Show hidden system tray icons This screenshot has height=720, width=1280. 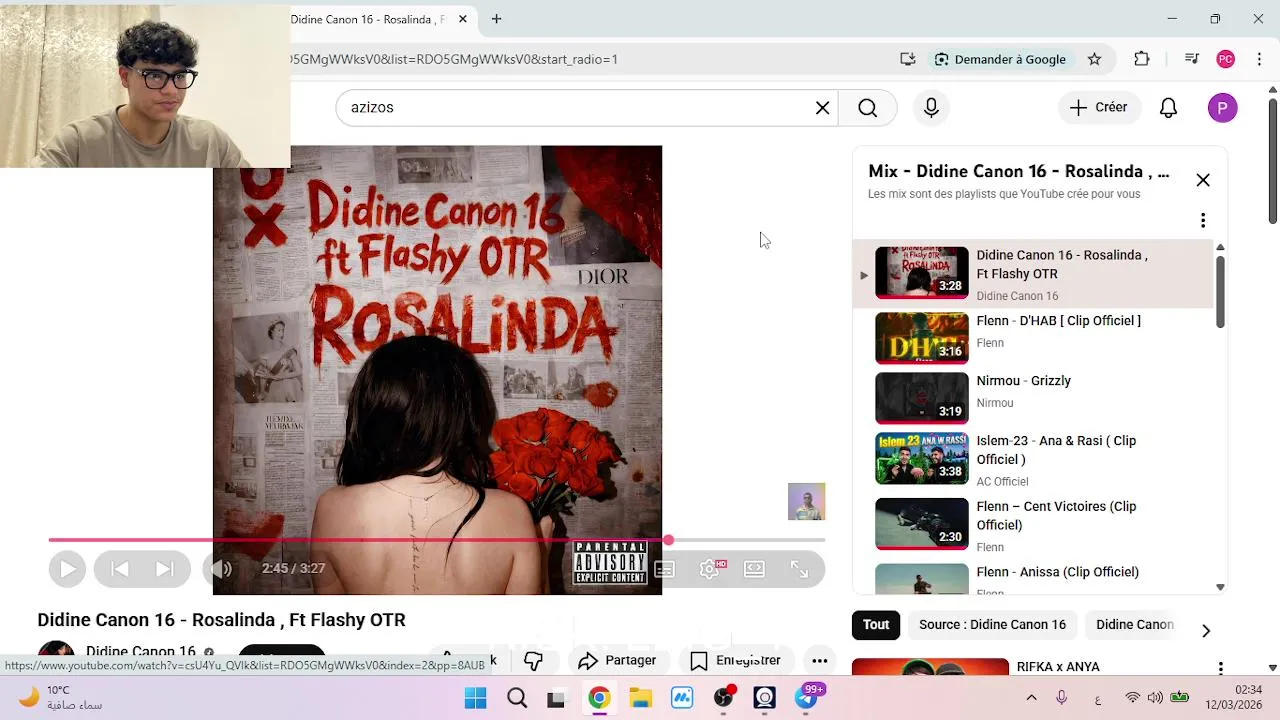coord(1031,698)
